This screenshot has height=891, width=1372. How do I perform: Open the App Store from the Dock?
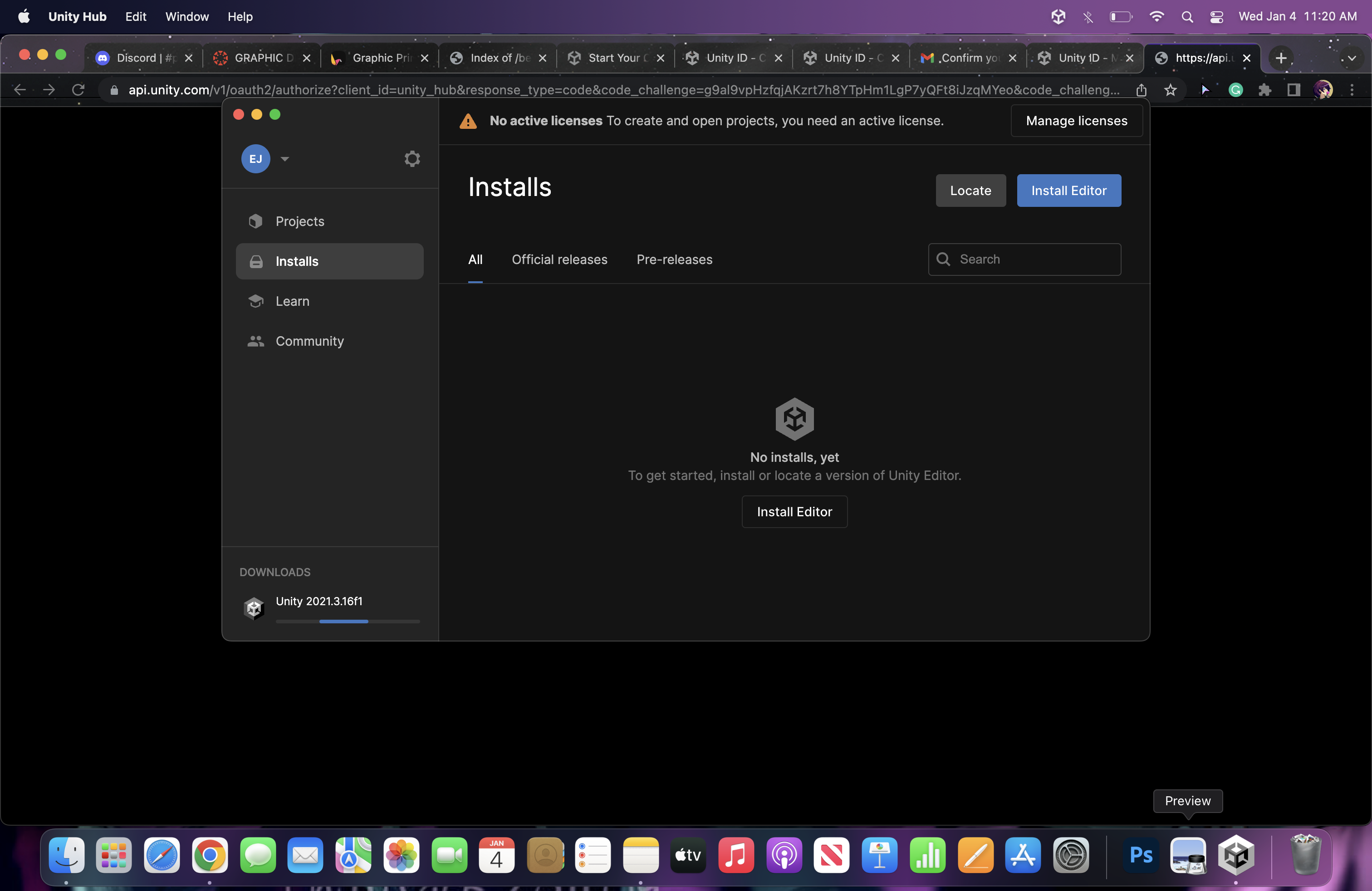pos(1023,855)
